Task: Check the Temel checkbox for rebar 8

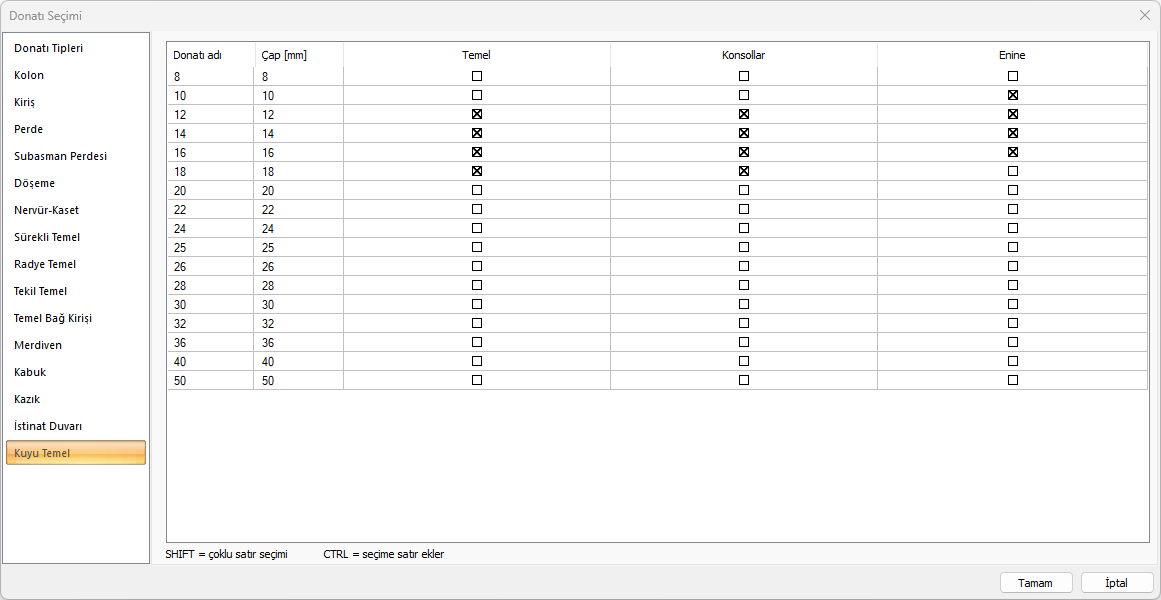Action: pos(477,76)
